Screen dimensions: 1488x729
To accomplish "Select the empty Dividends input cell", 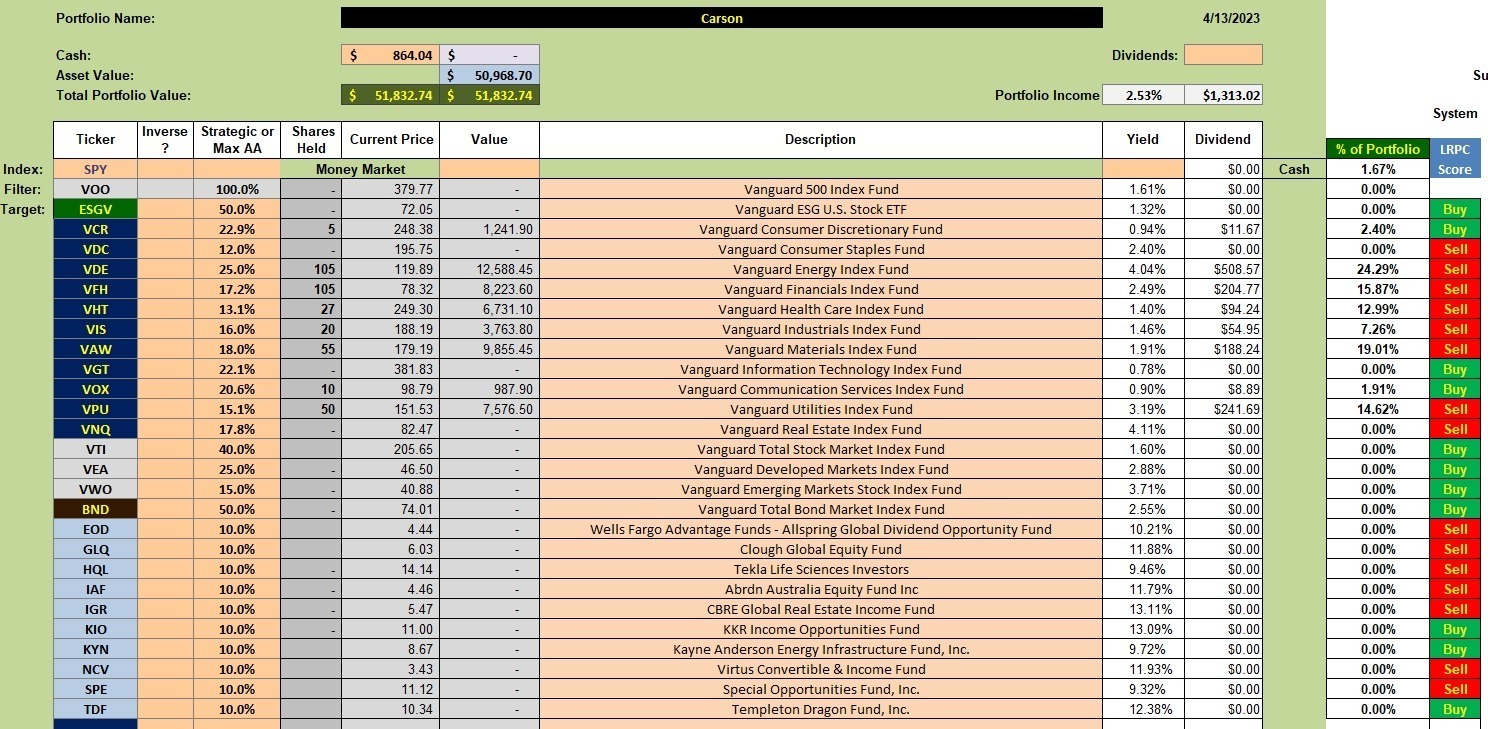I will (x=1223, y=55).
